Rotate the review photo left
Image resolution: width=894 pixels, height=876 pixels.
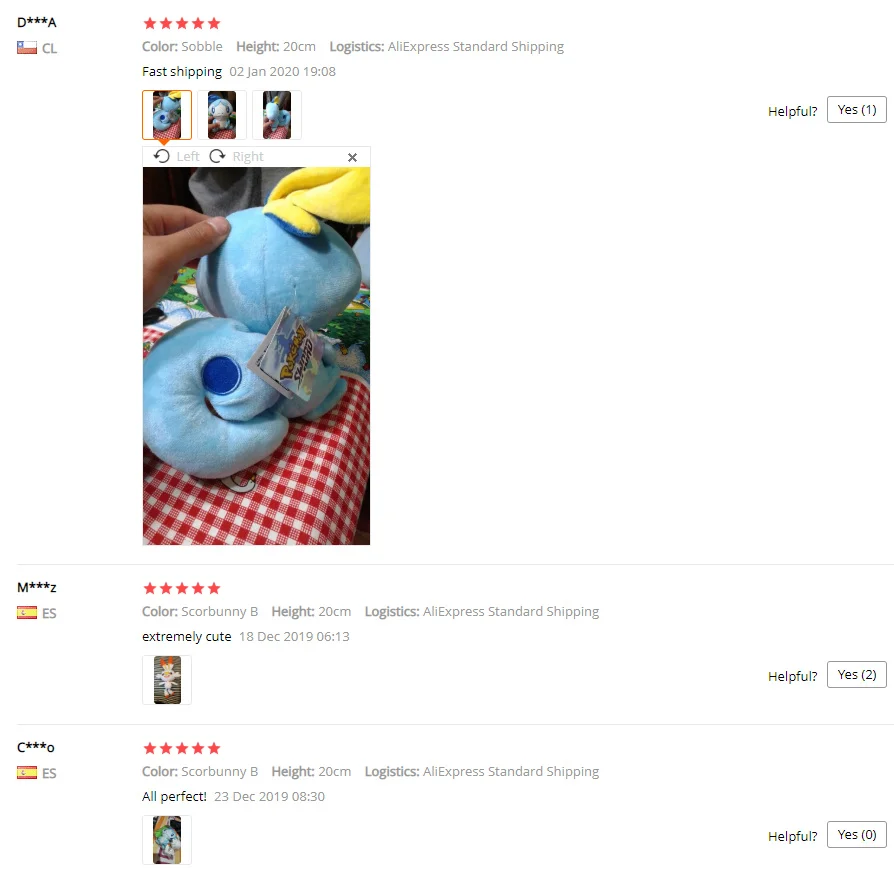click(x=176, y=156)
